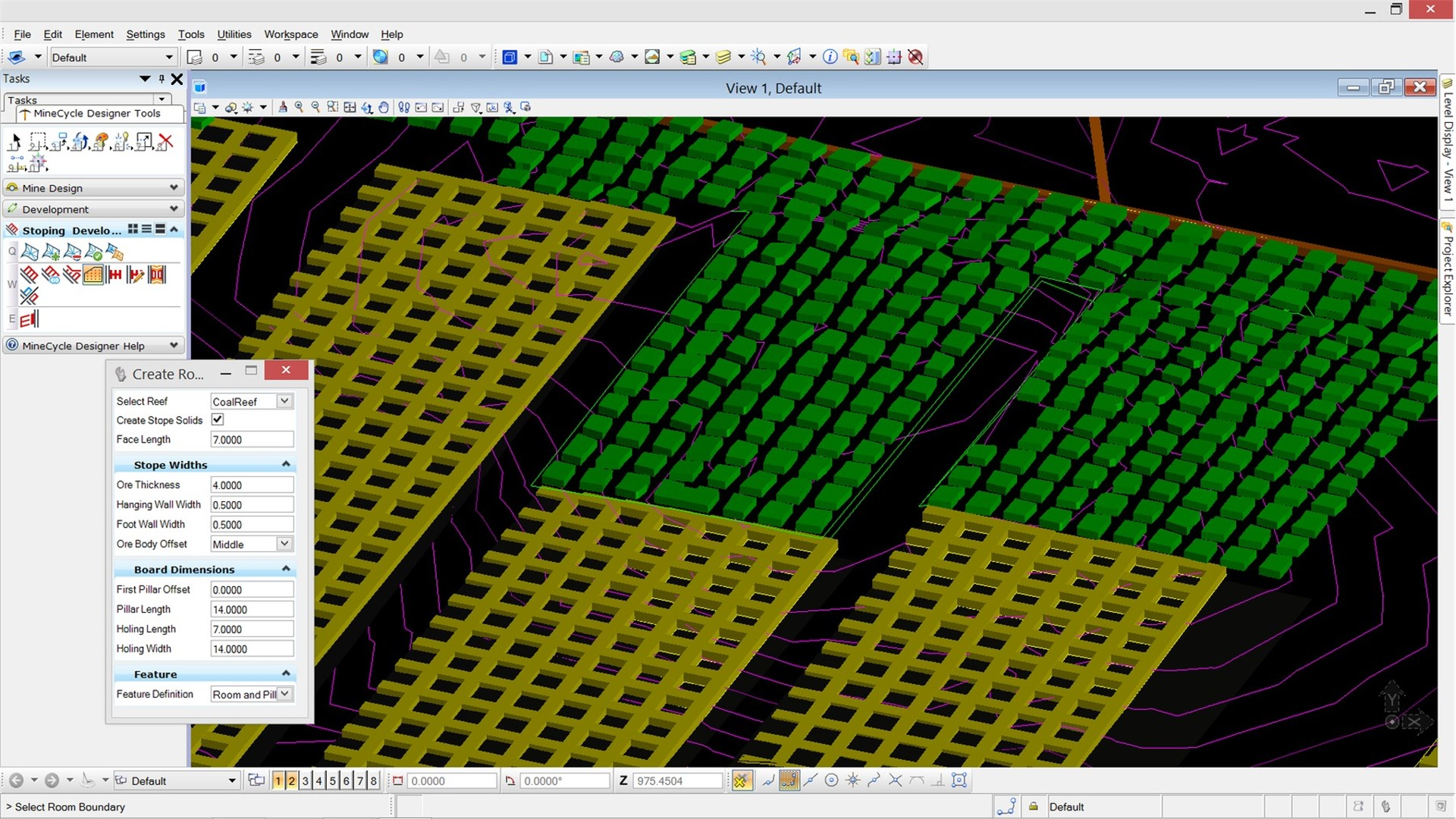The width and height of the screenshot is (1456, 819).
Task: Choose the Fence (dashed rectangle) tool
Action: point(38,142)
